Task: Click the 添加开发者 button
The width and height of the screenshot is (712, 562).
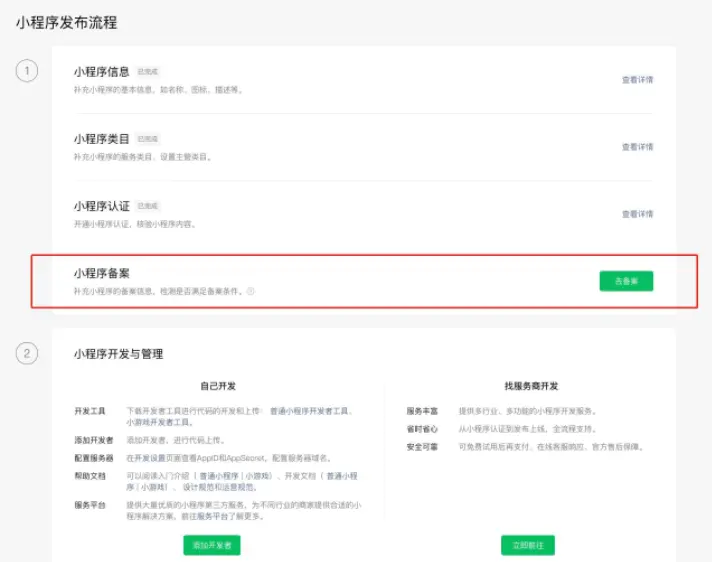Action: (212, 545)
